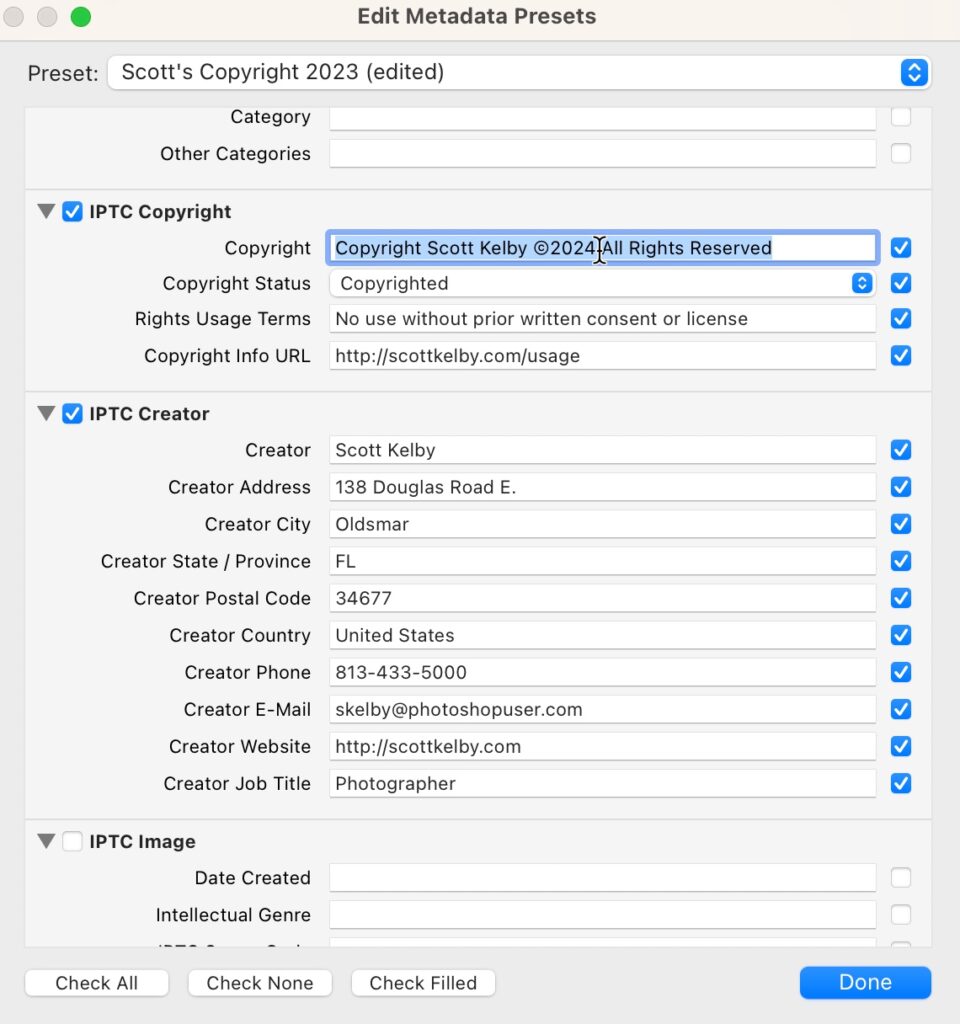The image size is (960, 1024).
Task: Click the Date Created field
Action: click(x=602, y=878)
